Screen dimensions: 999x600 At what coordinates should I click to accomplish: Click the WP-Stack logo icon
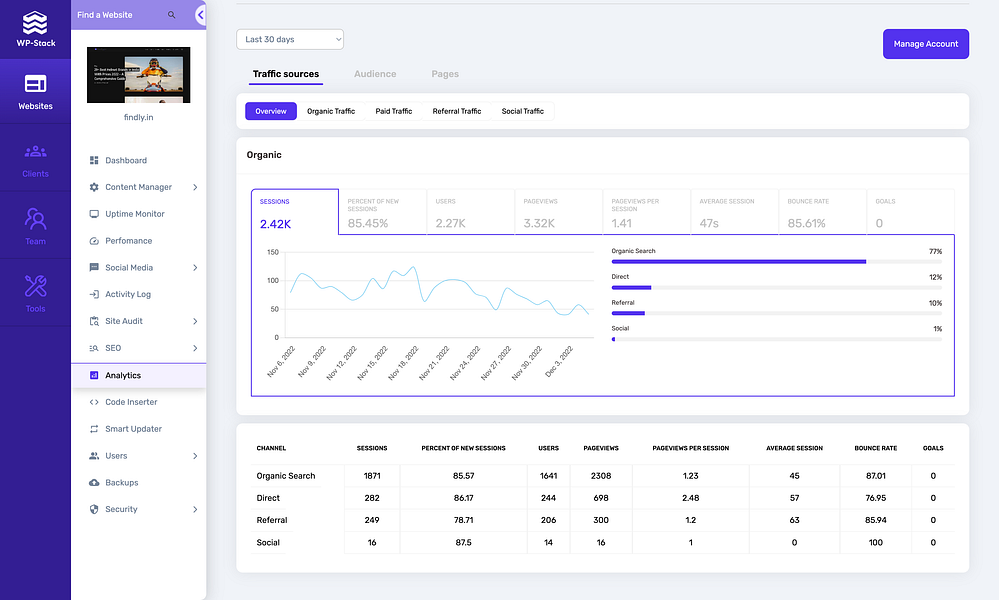tap(35, 23)
